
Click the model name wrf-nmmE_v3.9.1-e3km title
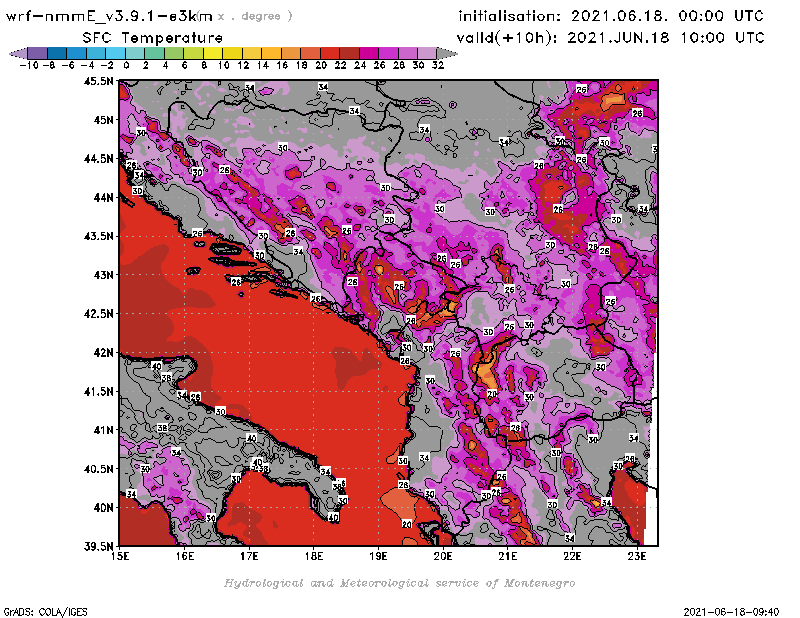tap(109, 16)
